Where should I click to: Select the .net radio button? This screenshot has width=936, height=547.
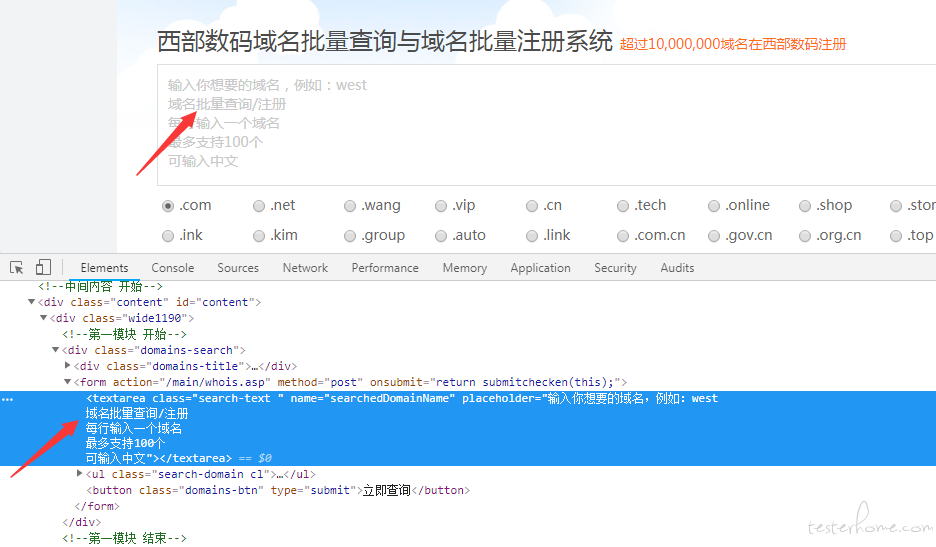[259, 206]
